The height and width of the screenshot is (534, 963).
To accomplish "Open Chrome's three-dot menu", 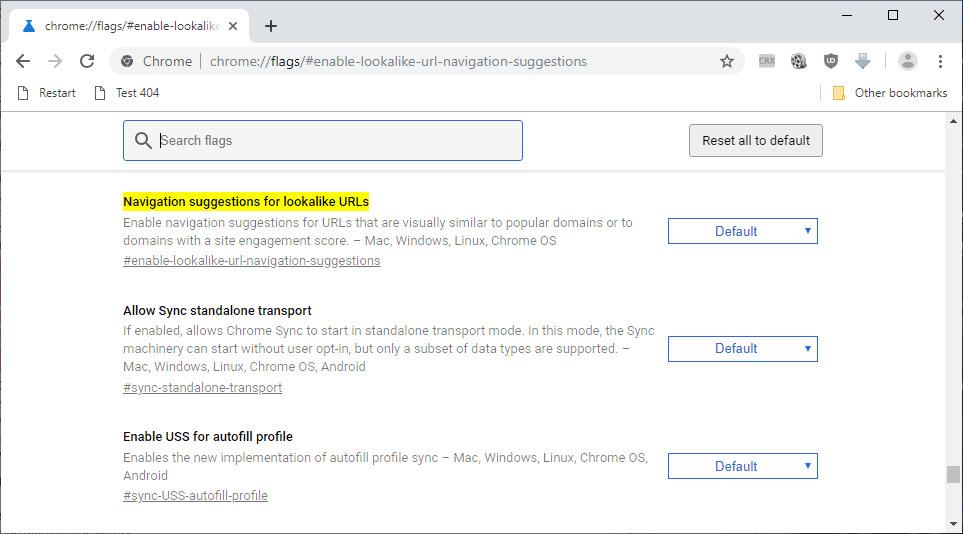I will [940, 61].
